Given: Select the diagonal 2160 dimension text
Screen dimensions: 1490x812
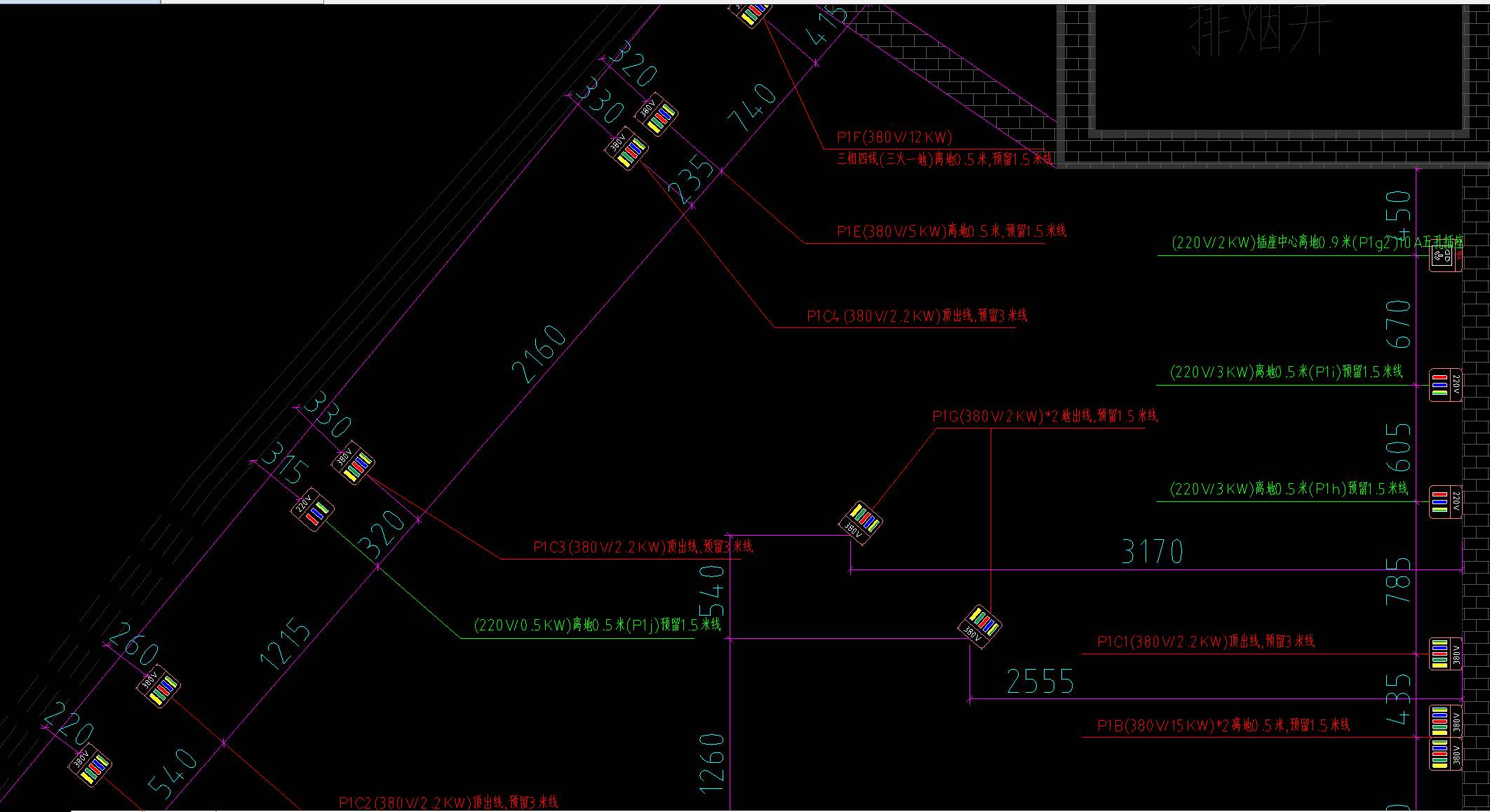Looking at the screenshot, I should [539, 355].
